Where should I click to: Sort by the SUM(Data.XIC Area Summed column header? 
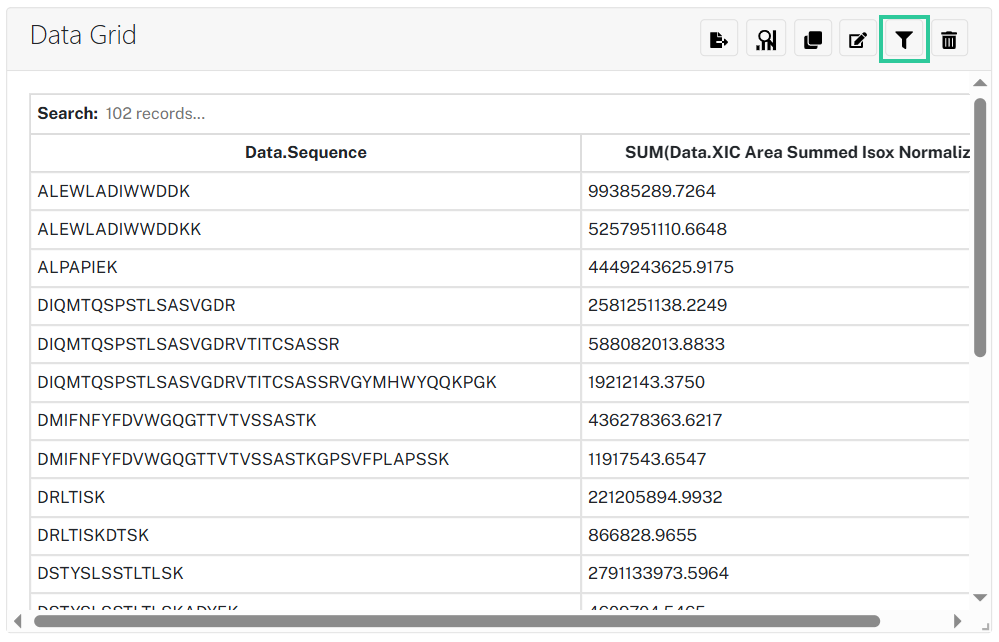(x=776, y=152)
